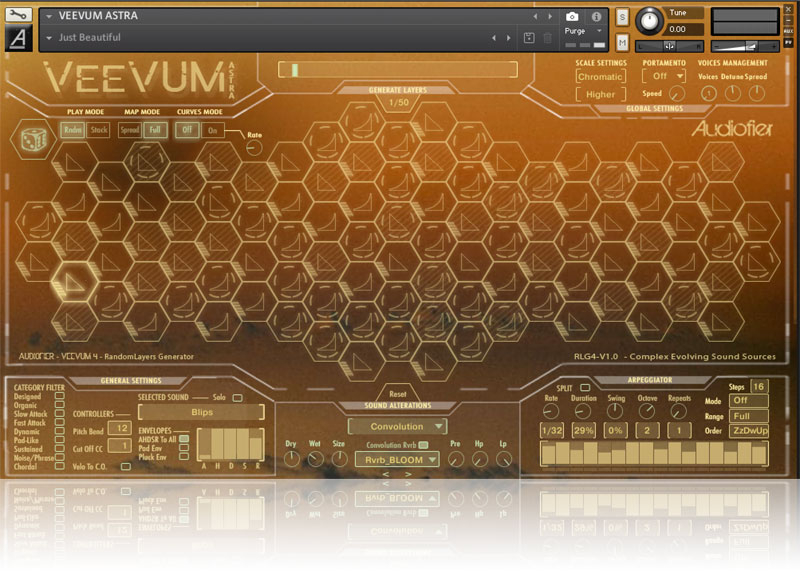Screen dimensions: 800x579
Task: Click the Reset button
Action: click(x=397, y=394)
